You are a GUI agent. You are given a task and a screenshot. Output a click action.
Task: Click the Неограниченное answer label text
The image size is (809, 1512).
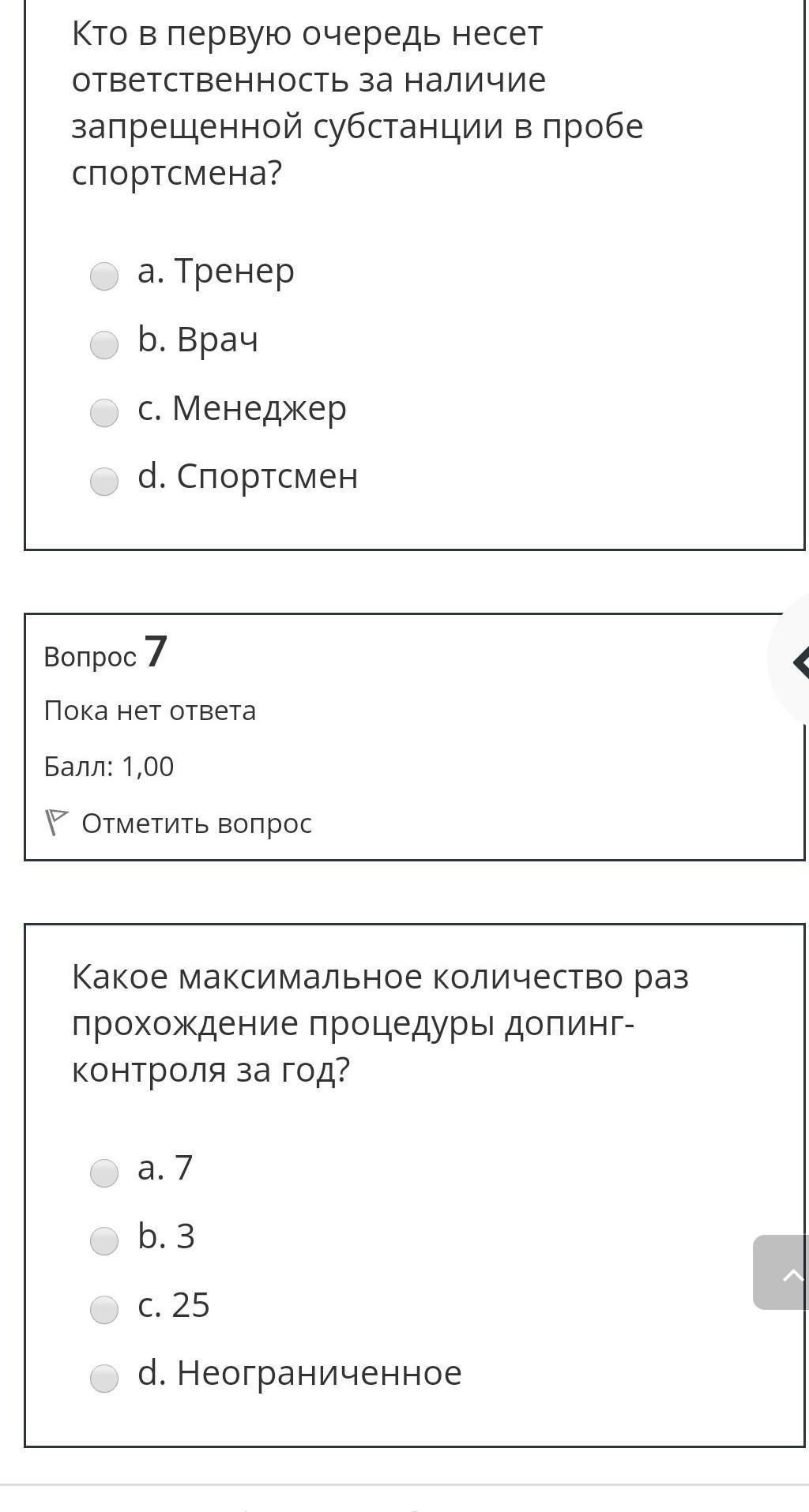(x=319, y=1373)
